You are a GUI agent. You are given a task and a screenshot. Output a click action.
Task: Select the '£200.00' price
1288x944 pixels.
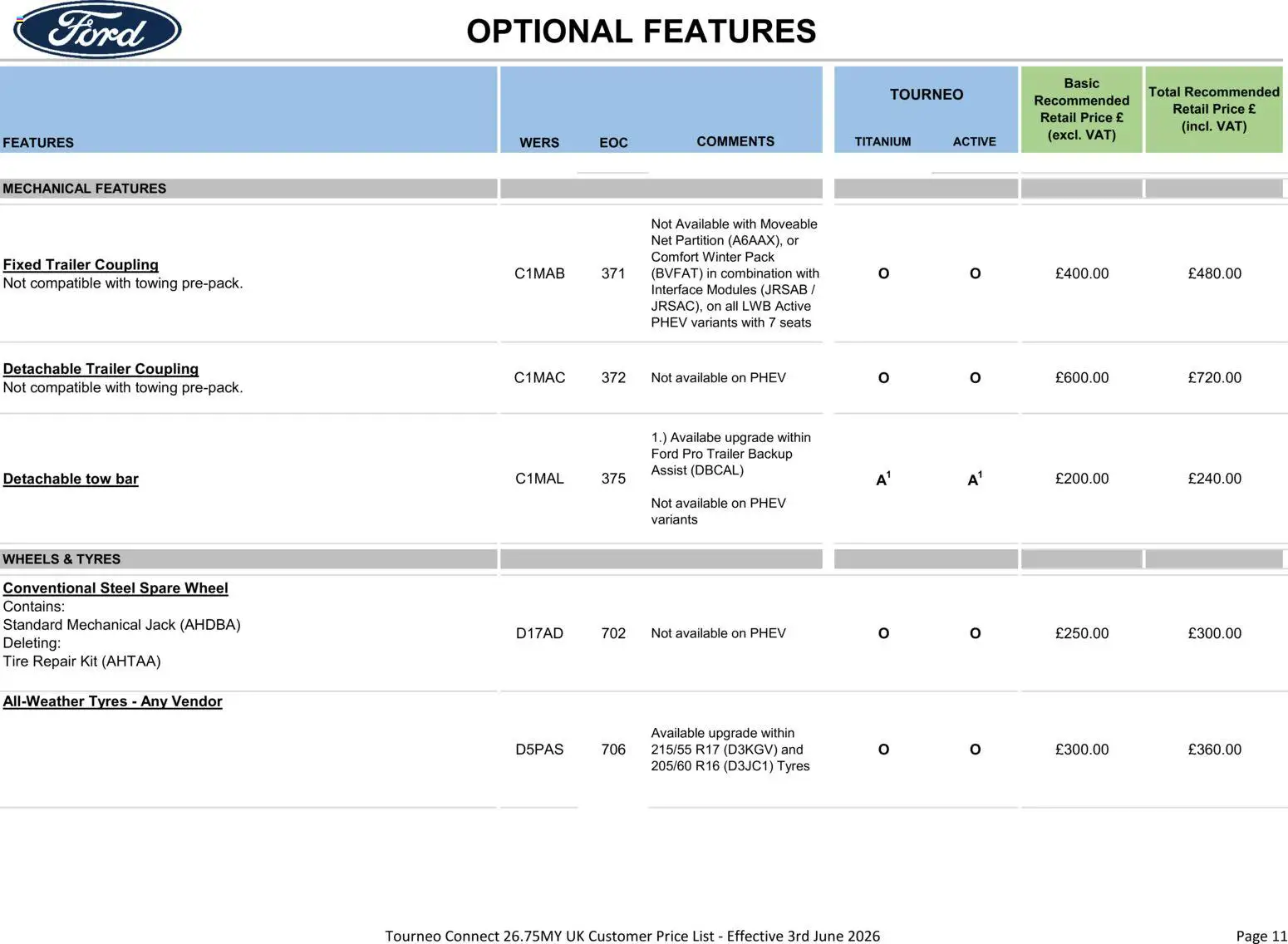[x=1082, y=479]
